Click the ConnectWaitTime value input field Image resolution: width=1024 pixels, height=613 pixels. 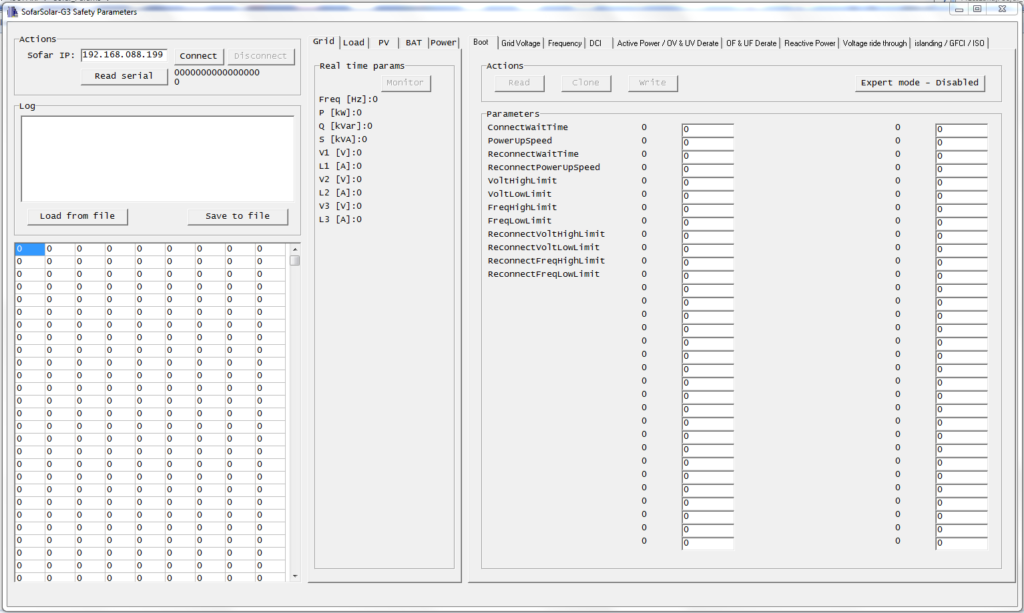pyautogui.click(x=708, y=129)
